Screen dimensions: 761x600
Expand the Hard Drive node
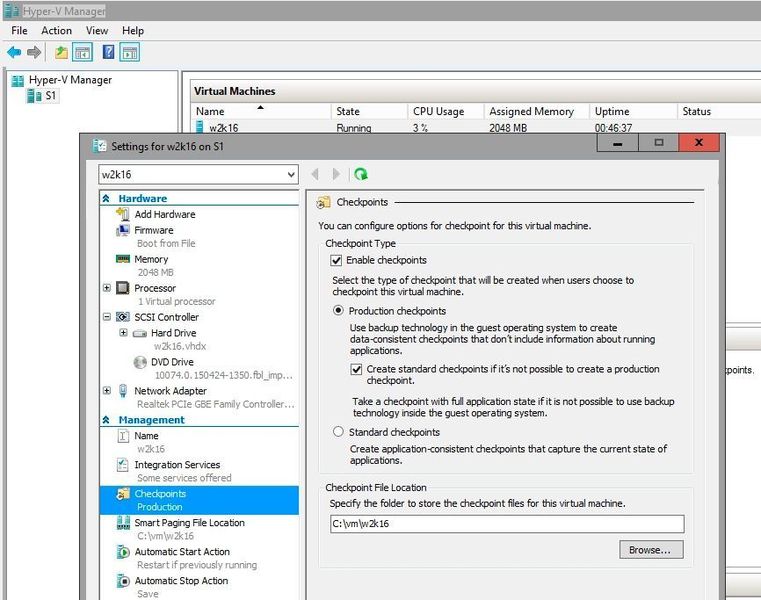tap(123, 333)
